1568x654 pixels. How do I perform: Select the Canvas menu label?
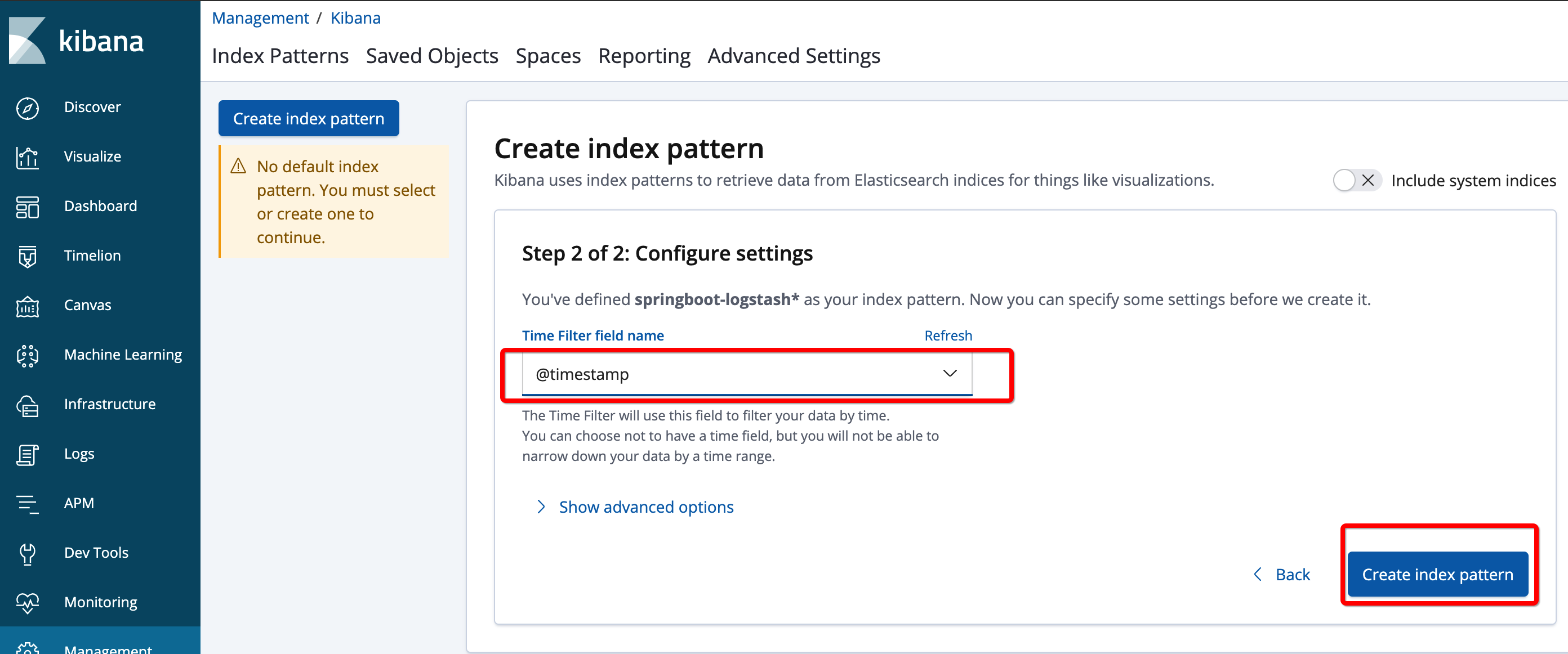point(88,306)
